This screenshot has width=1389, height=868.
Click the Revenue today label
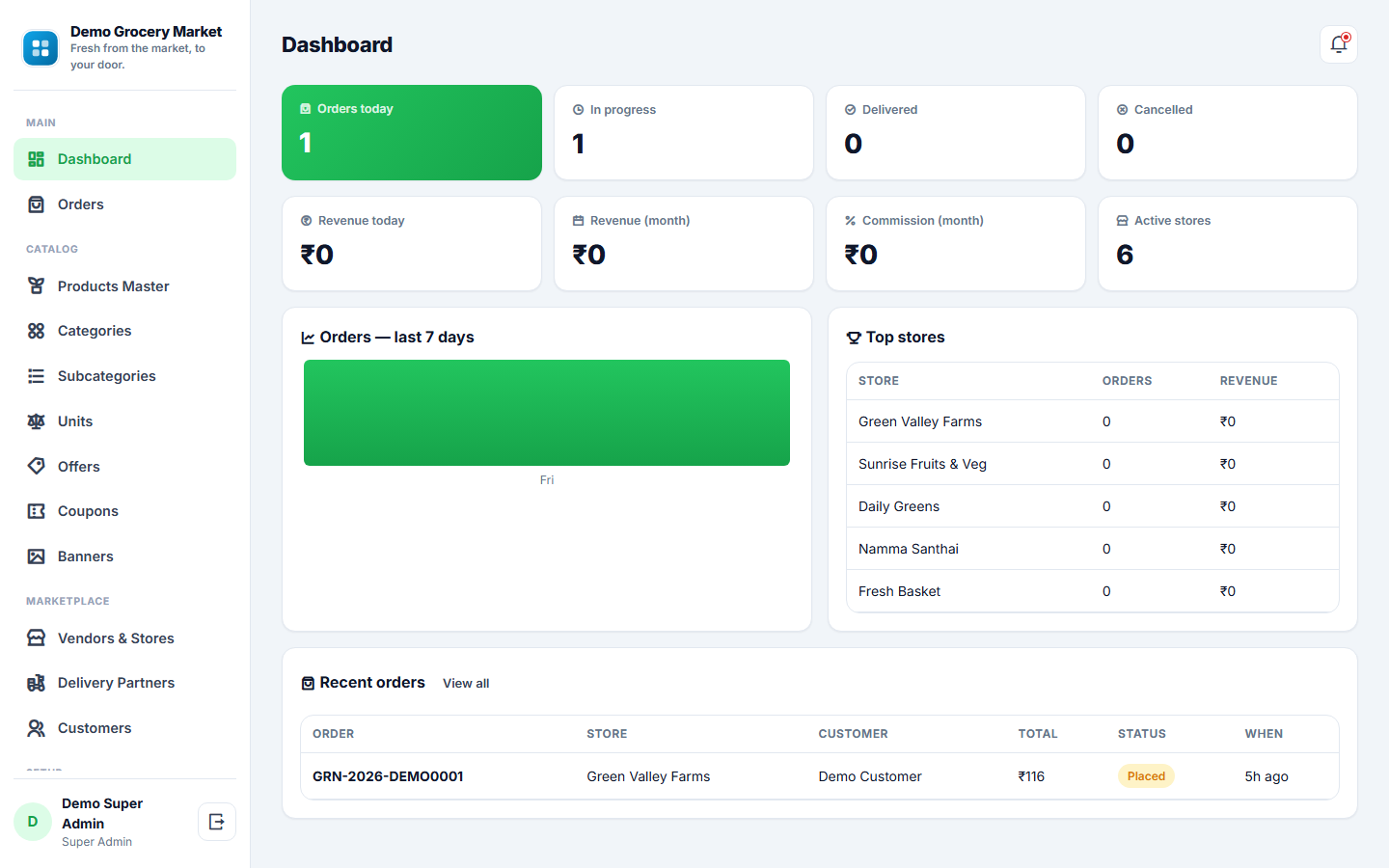[362, 221]
